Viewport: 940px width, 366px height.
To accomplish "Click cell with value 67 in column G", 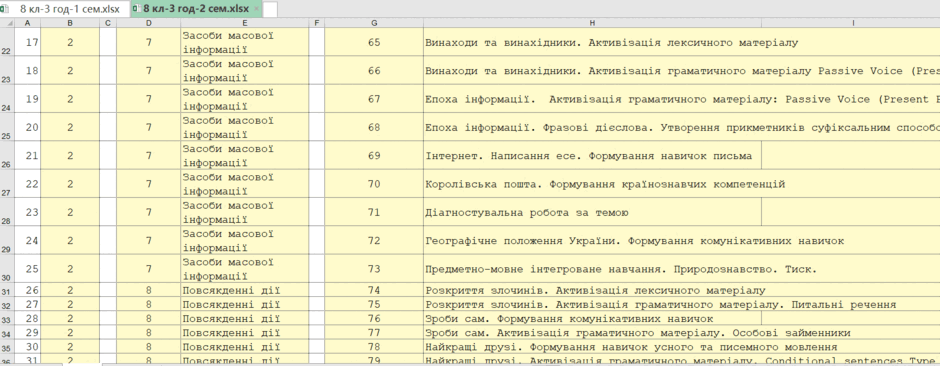I will (374, 98).
